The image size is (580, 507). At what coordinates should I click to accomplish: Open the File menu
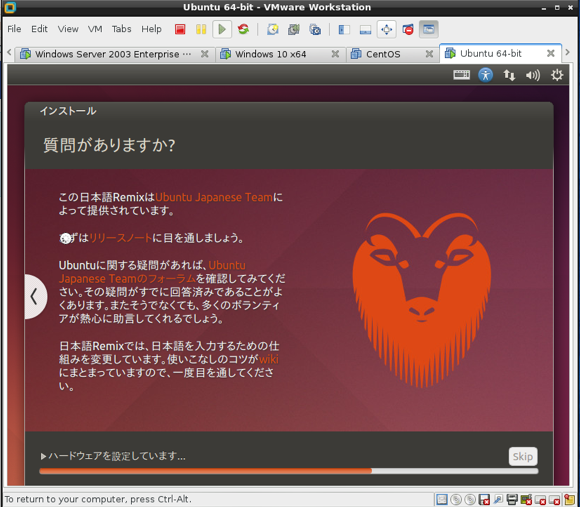[14, 29]
